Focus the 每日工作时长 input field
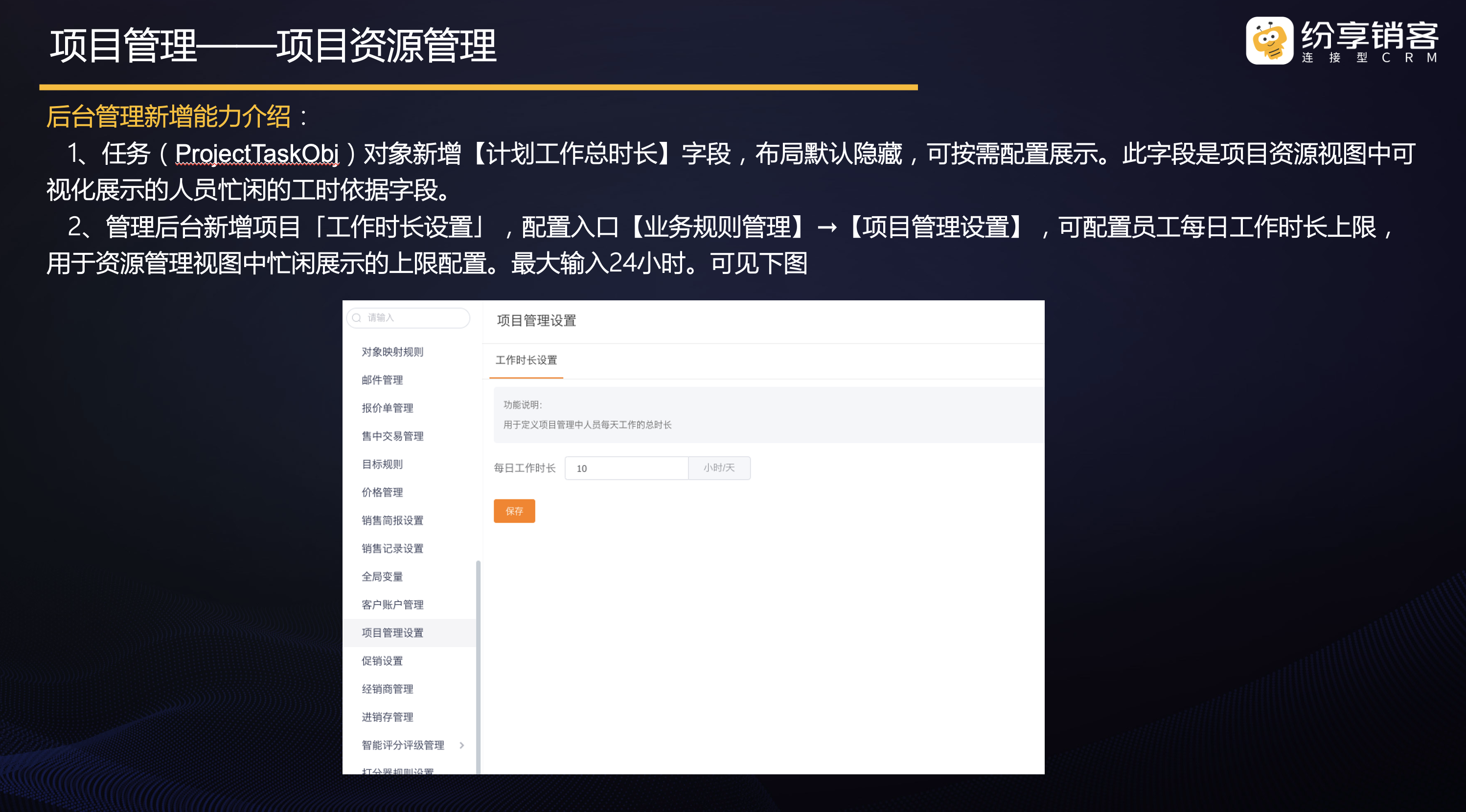Viewport: 1466px width, 812px height. pyautogui.click(x=626, y=468)
